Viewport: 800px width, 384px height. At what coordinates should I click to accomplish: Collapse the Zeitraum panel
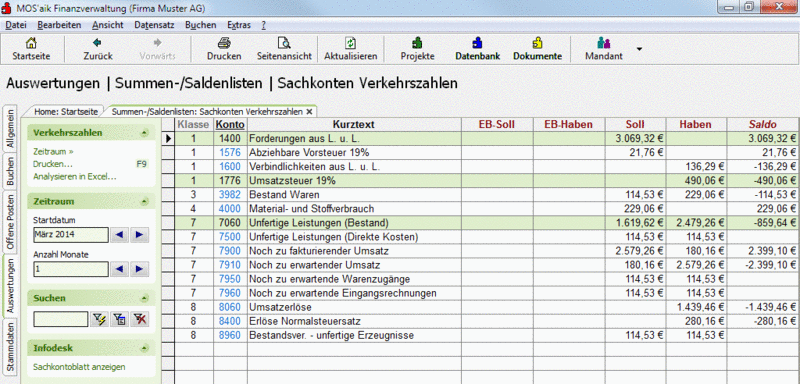145,201
